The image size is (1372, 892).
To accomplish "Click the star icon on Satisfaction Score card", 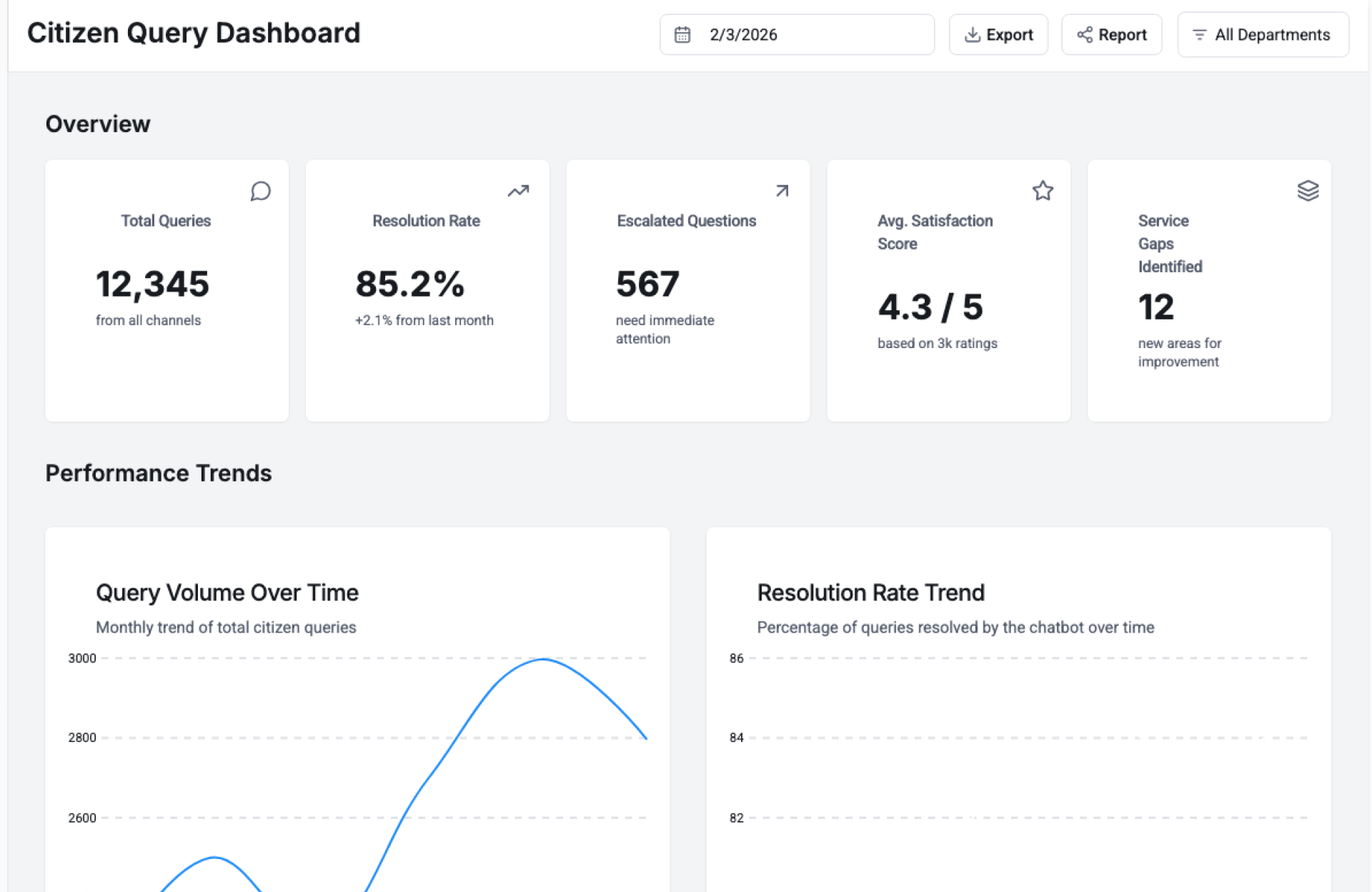I will coord(1043,191).
